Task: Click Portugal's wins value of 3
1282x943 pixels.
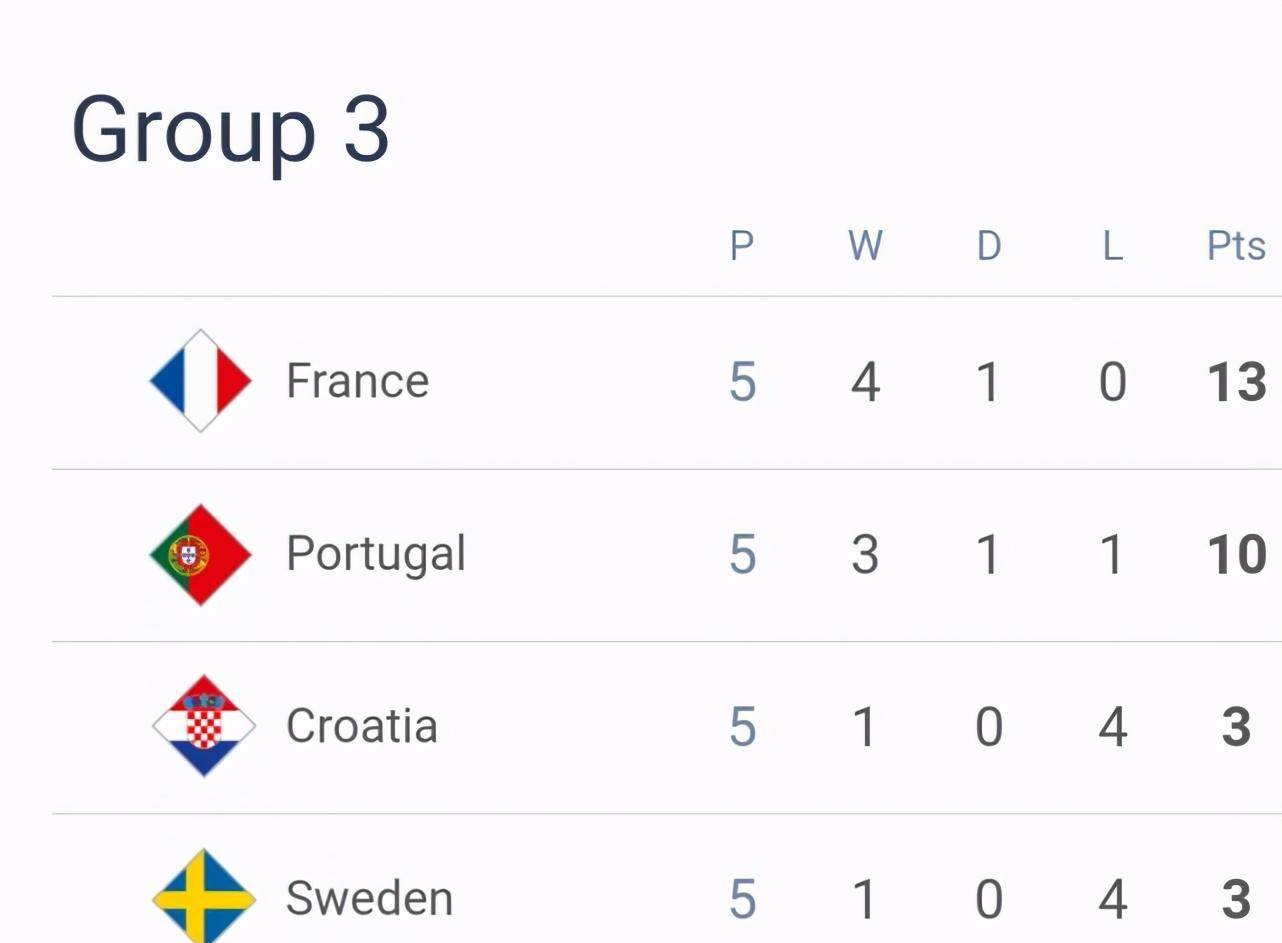Action: point(865,555)
